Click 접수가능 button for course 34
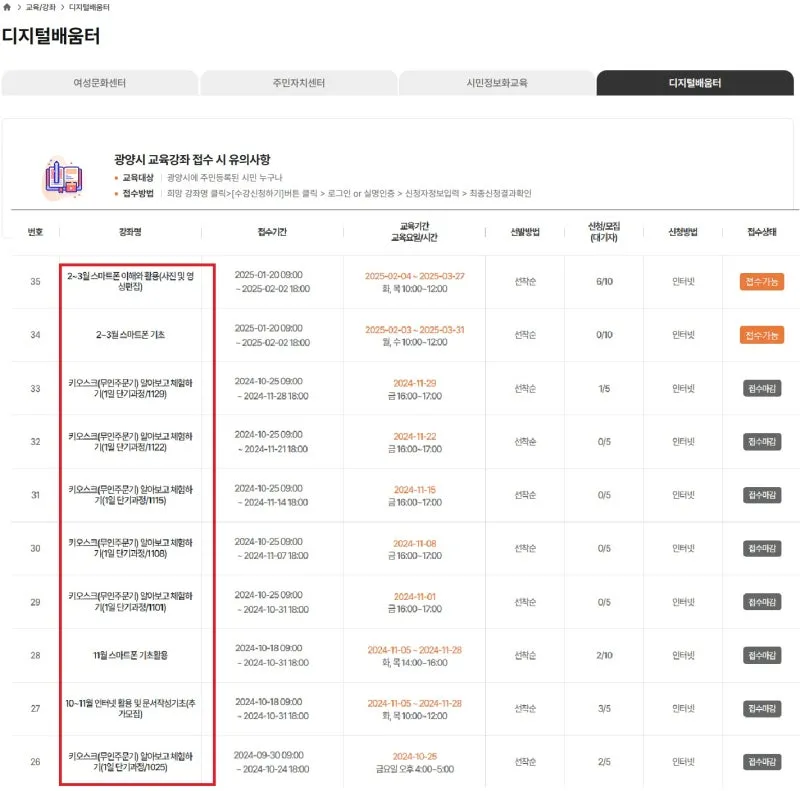This screenshot has height=791, width=800. pos(762,335)
